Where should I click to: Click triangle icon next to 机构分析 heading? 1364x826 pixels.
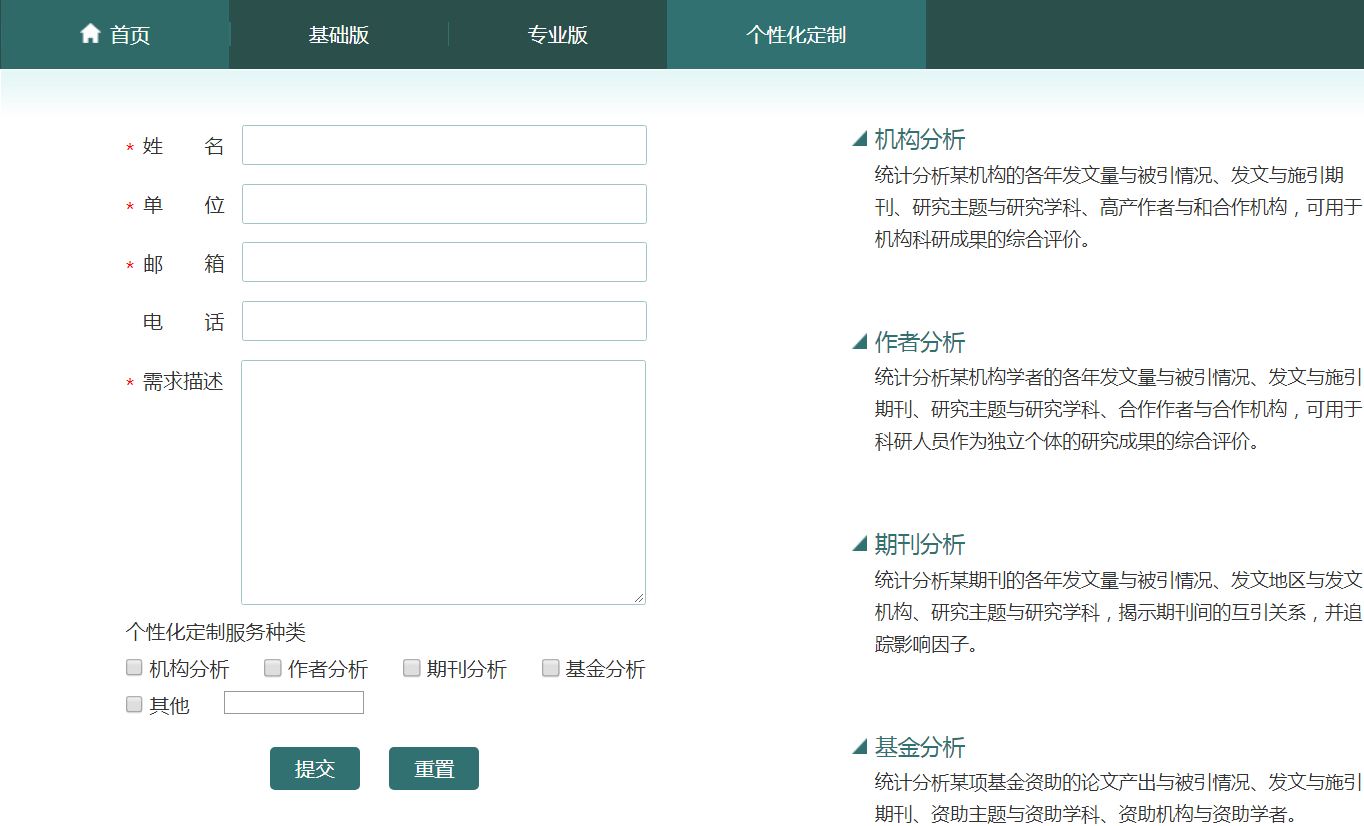pos(860,139)
